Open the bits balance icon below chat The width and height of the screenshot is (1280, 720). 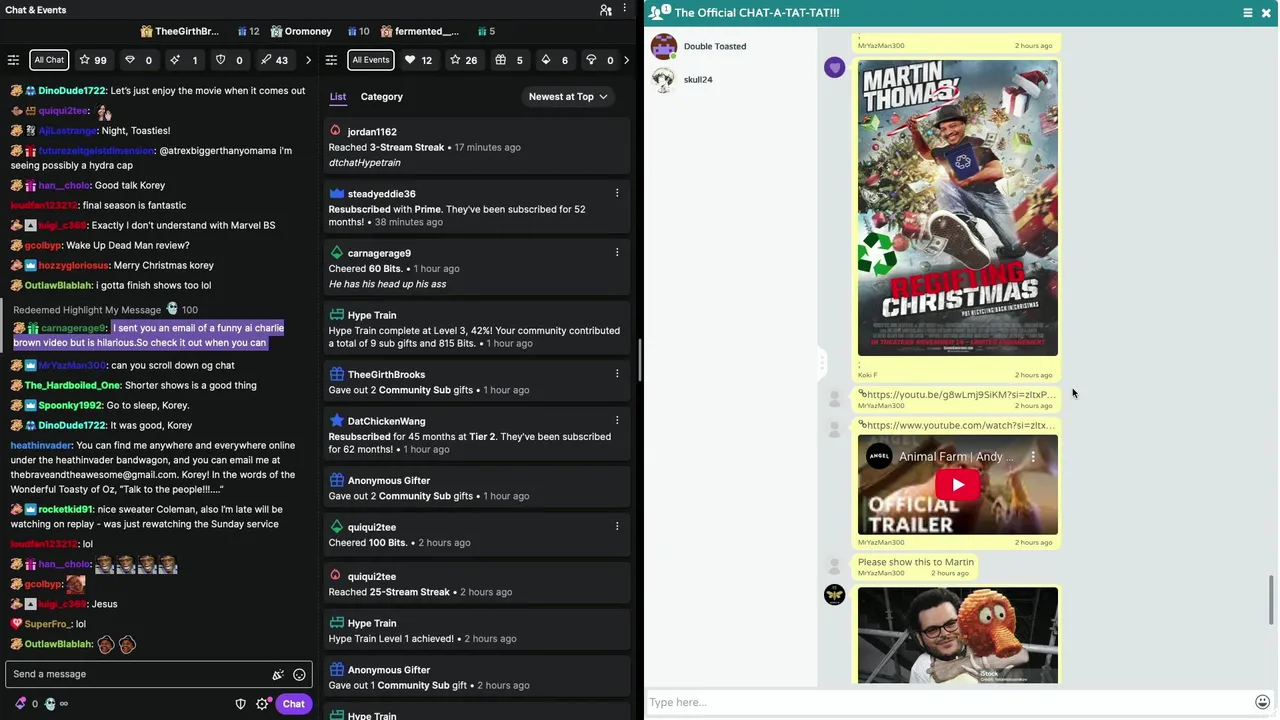pos(21,704)
